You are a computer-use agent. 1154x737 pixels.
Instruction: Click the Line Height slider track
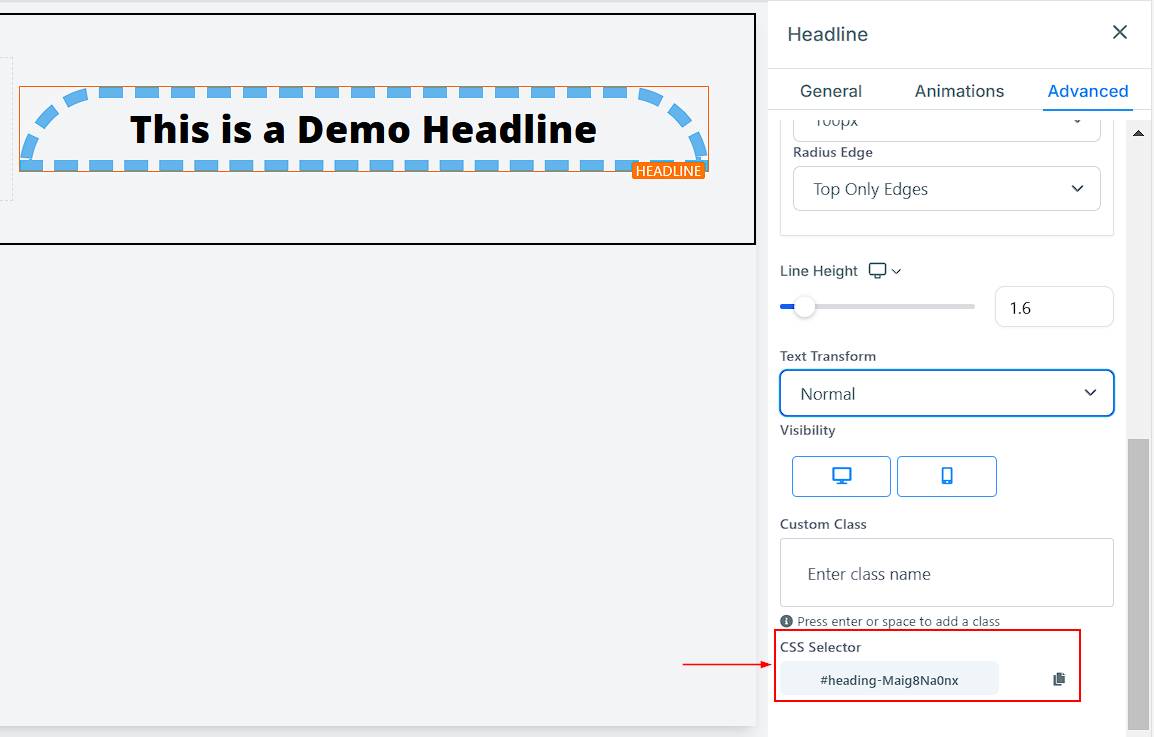877,306
